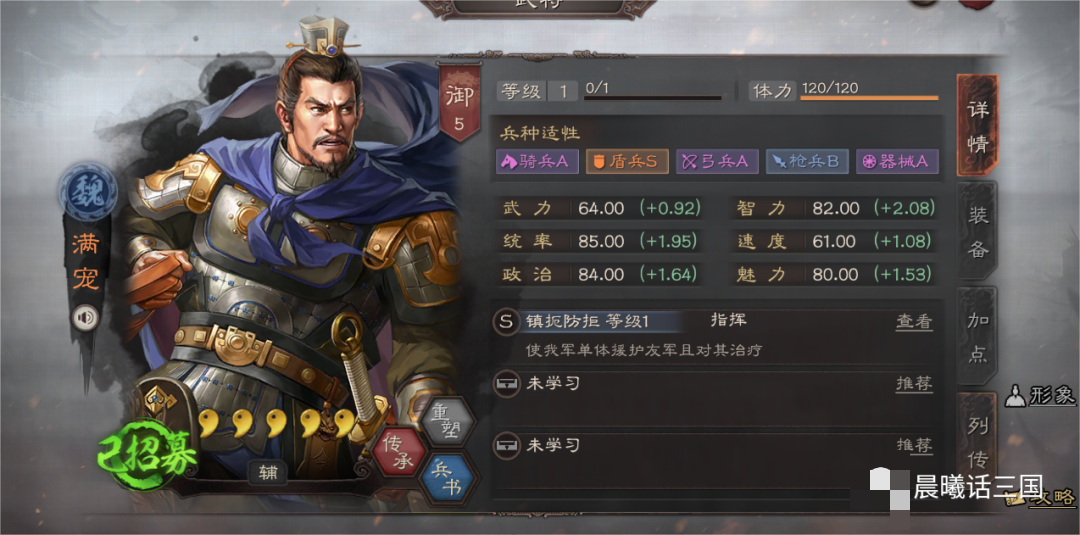
Task: Switch to the 加点 tab
Action: click(978, 337)
